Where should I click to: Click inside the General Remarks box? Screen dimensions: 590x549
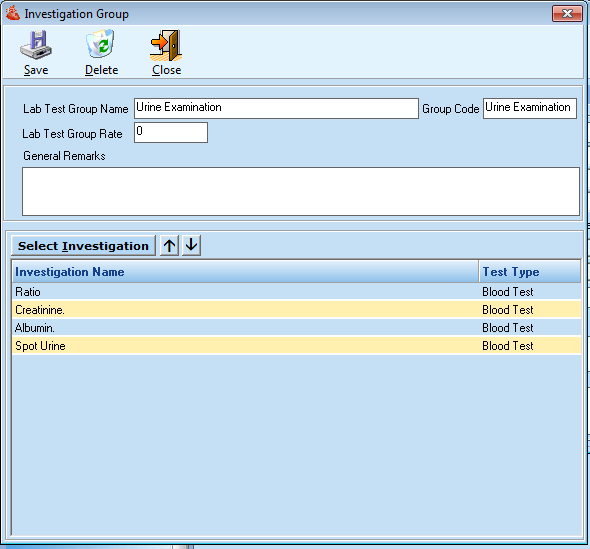pyautogui.click(x=301, y=192)
